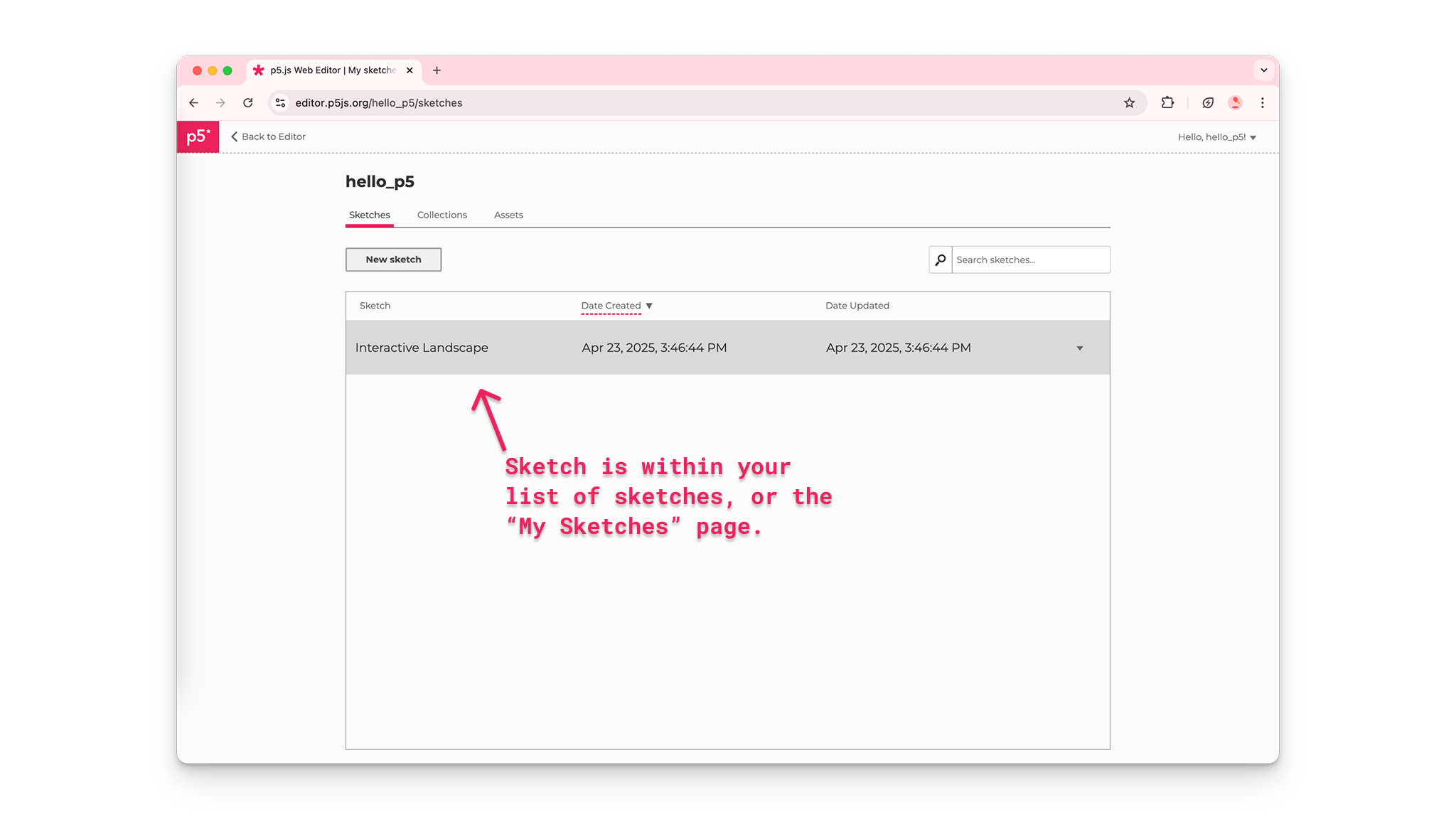The height and width of the screenshot is (819, 1456).
Task: Open the browser extensions puzzle icon
Action: (x=1167, y=102)
